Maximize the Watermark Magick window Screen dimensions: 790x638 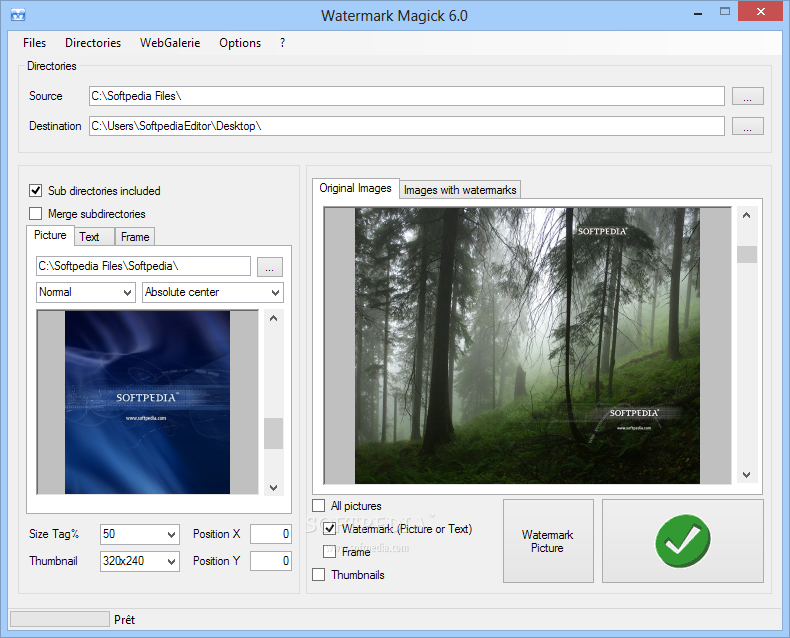tap(725, 12)
